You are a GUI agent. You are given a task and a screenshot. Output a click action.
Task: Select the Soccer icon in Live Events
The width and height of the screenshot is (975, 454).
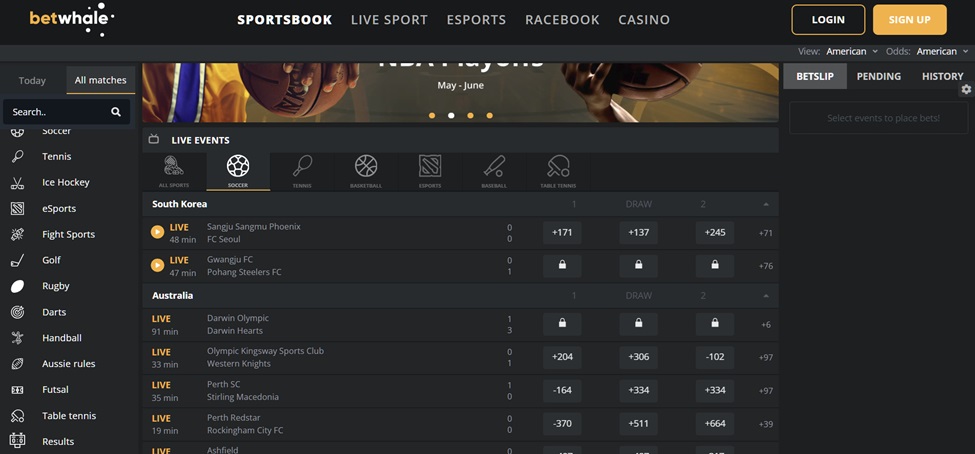click(238, 170)
